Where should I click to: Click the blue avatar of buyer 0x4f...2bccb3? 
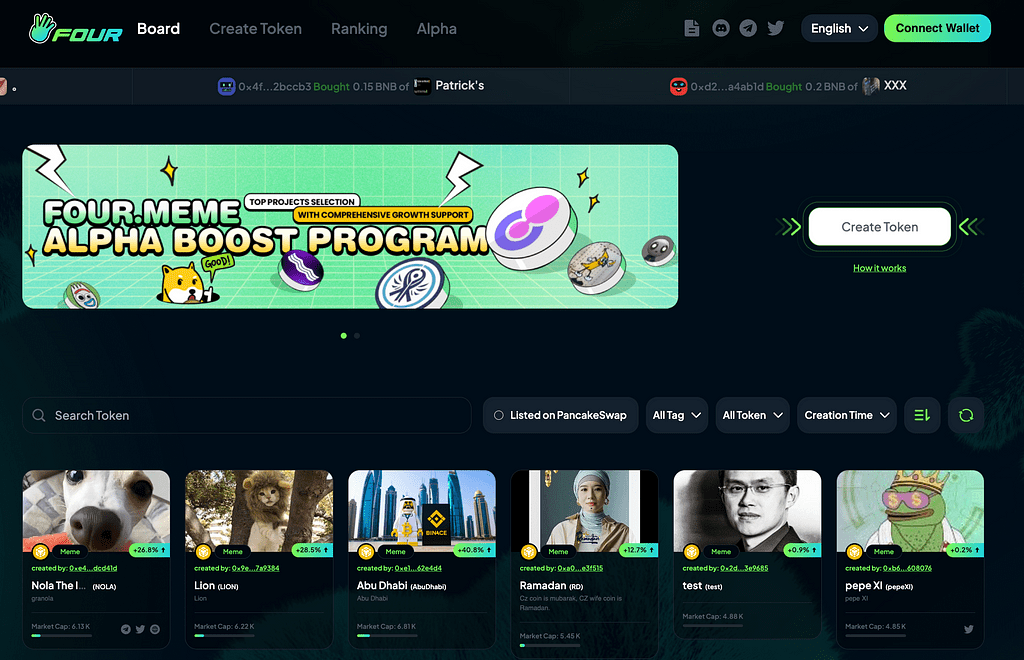click(226, 86)
